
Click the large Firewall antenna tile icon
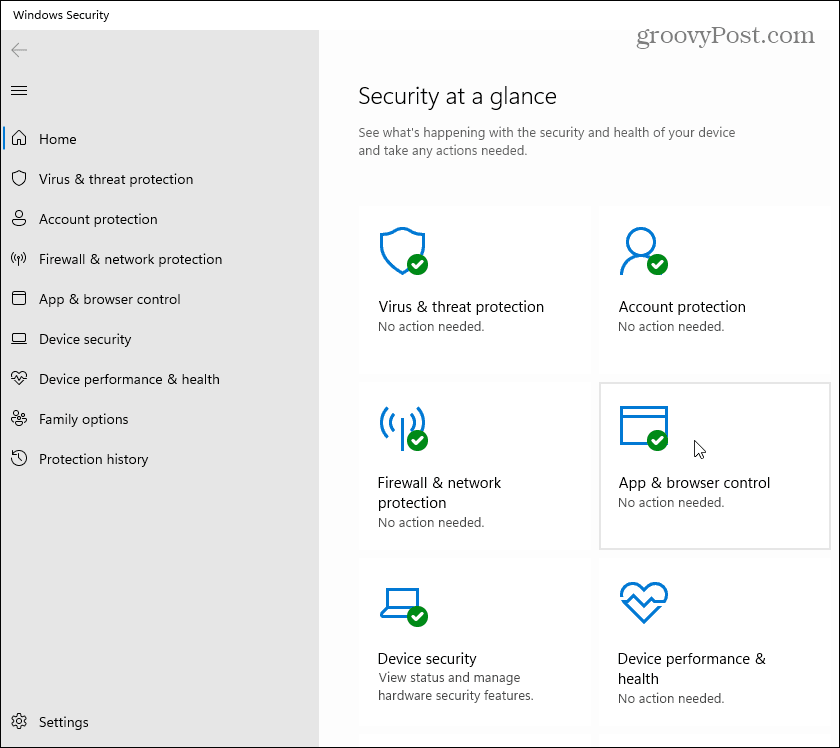coord(403,428)
